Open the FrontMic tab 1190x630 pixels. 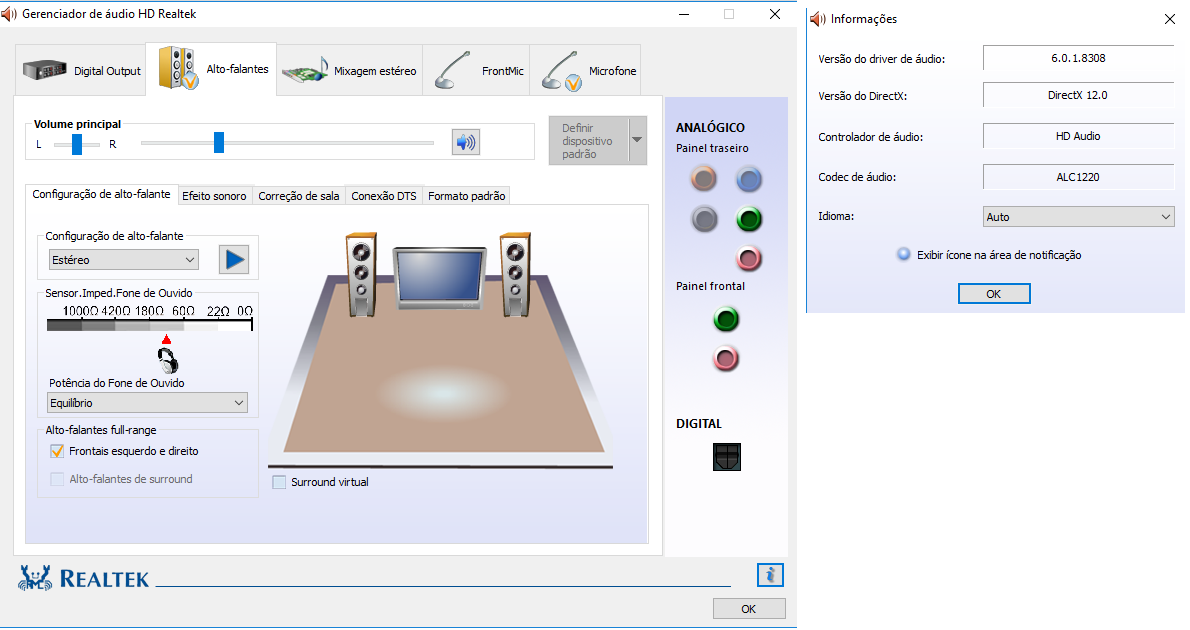click(x=476, y=71)
